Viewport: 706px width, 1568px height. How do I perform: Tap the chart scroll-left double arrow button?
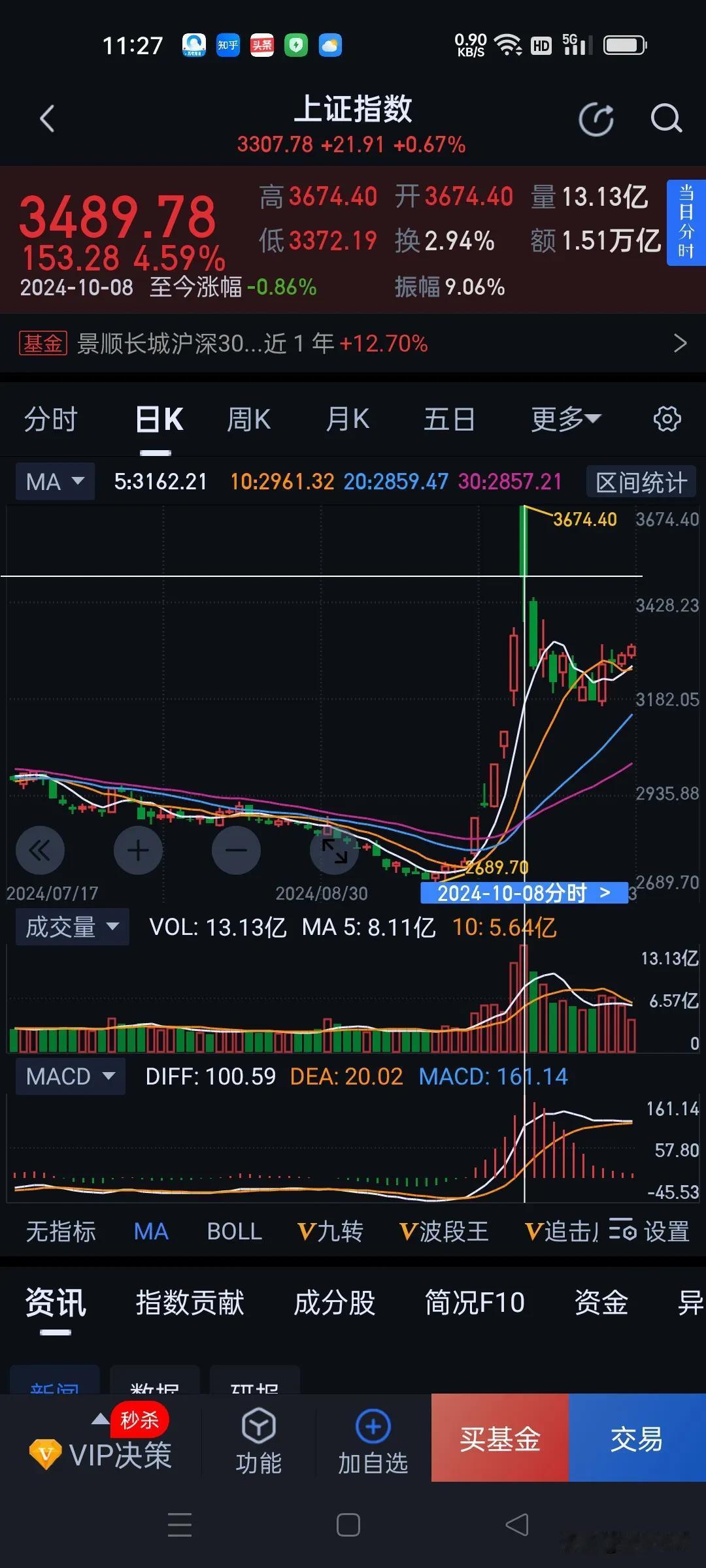click(x=40, y=850)
